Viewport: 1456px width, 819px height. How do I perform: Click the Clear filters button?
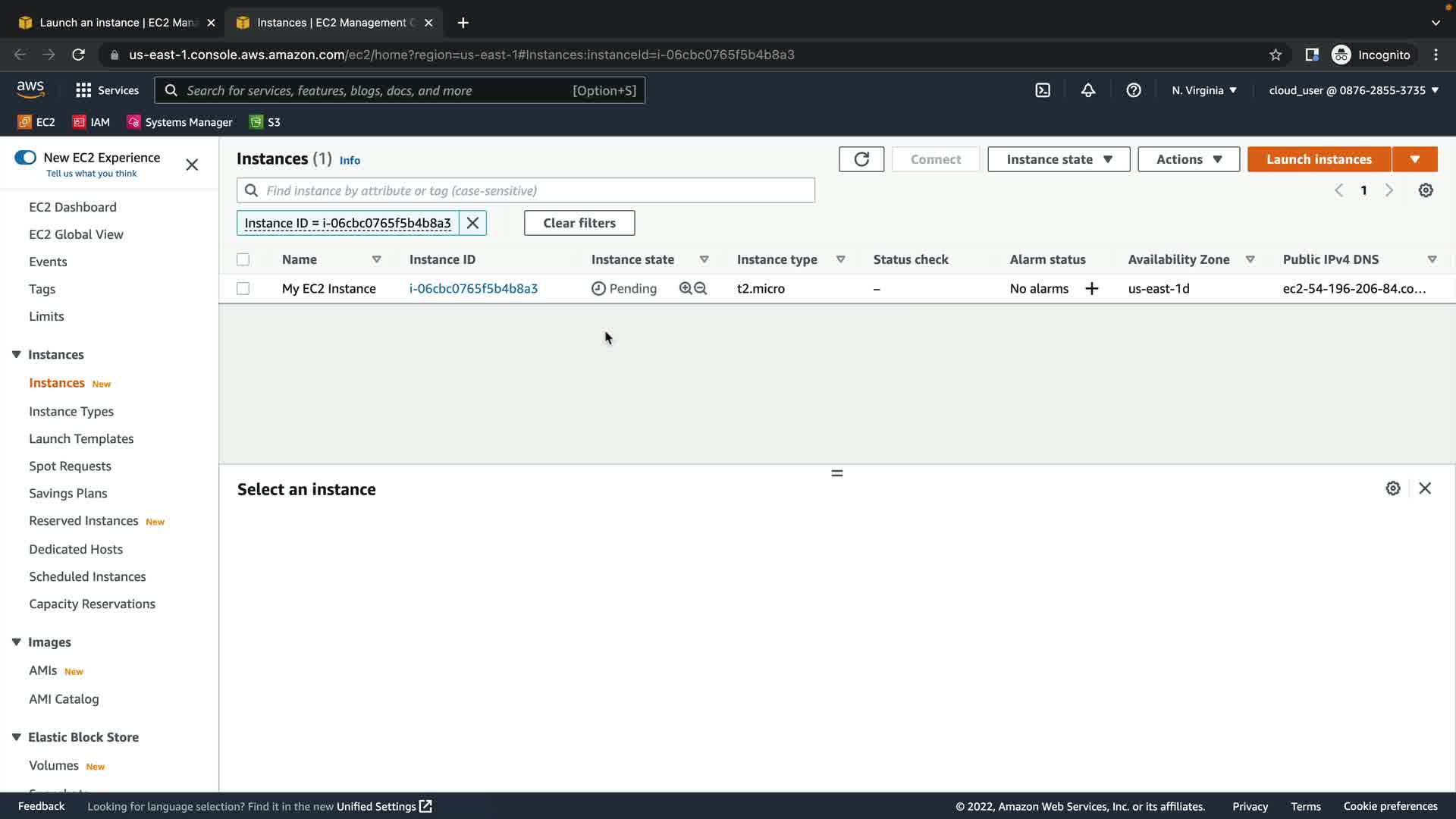tap(579, 223)
